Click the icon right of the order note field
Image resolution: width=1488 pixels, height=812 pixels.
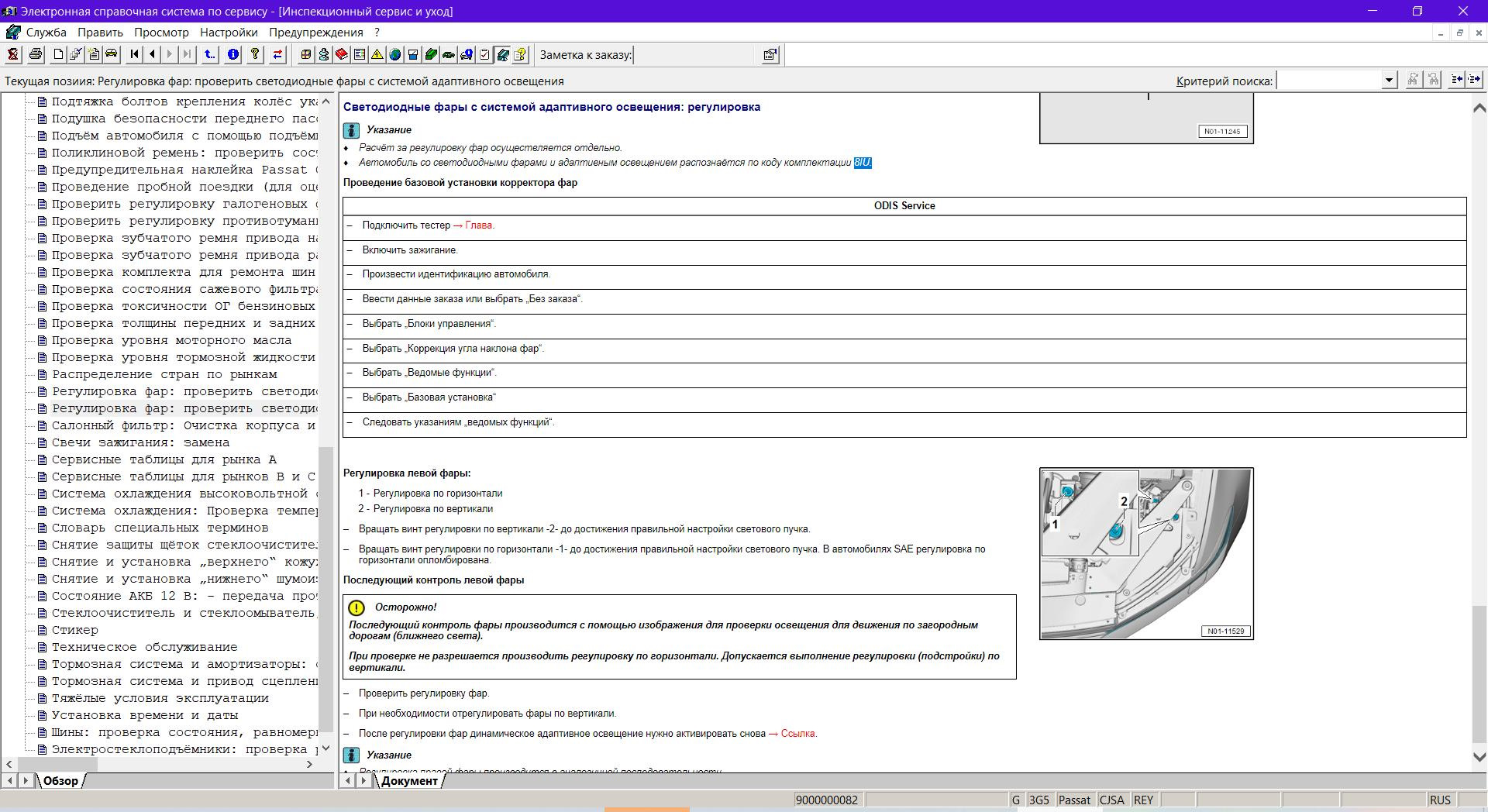tap(770, 54)
